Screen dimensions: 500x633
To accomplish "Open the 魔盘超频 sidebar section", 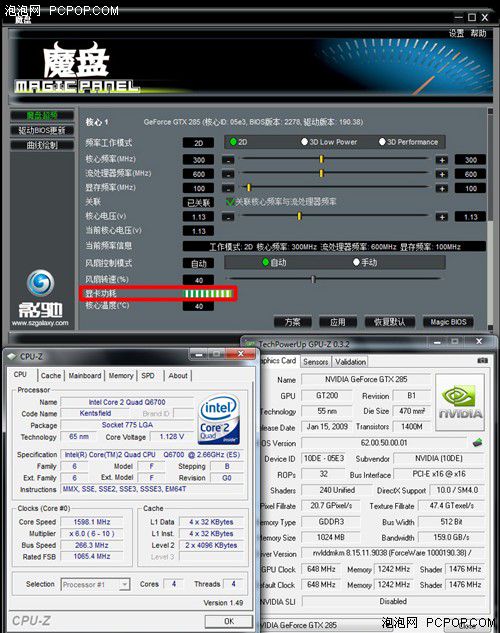I will pos(42,116).
